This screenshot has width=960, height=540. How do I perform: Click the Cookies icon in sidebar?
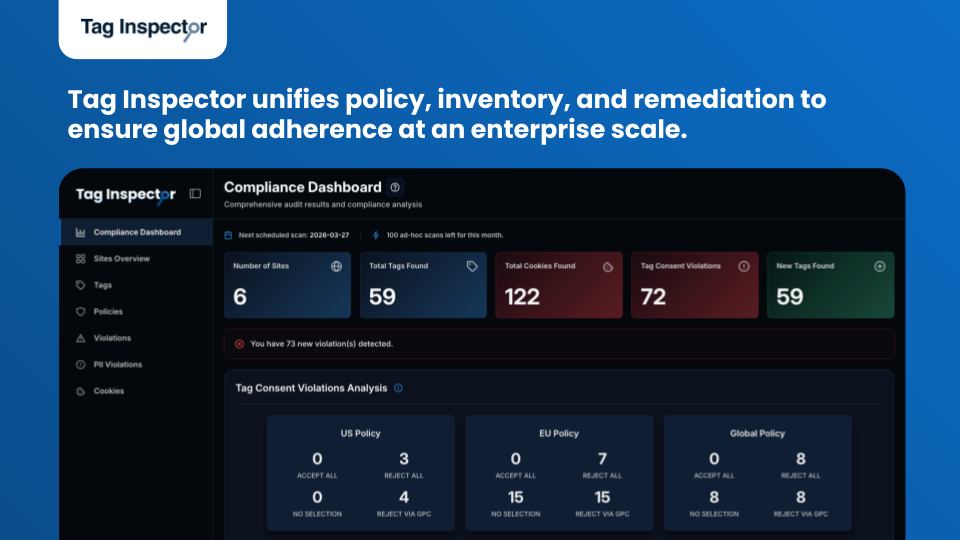pyautogui.click(x=80, y=391)
